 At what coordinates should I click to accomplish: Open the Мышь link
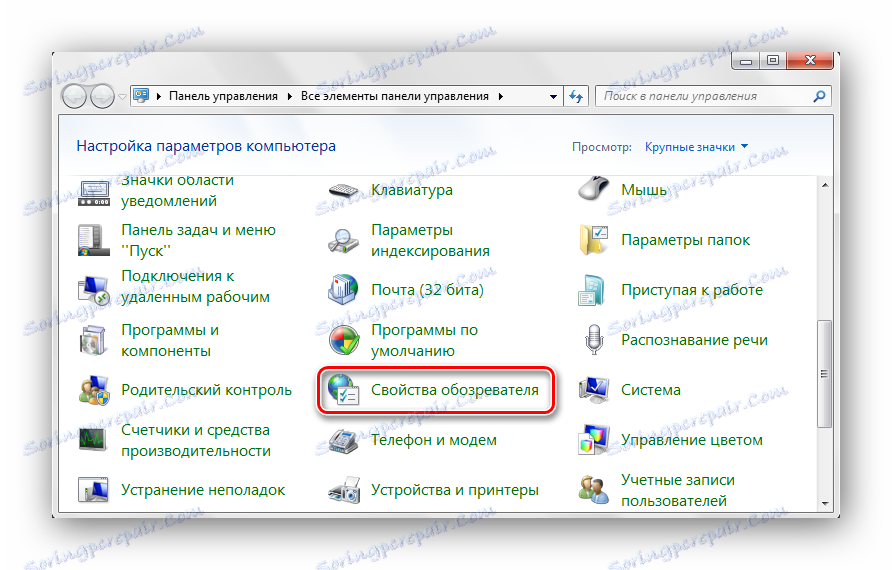coord(644,190)
